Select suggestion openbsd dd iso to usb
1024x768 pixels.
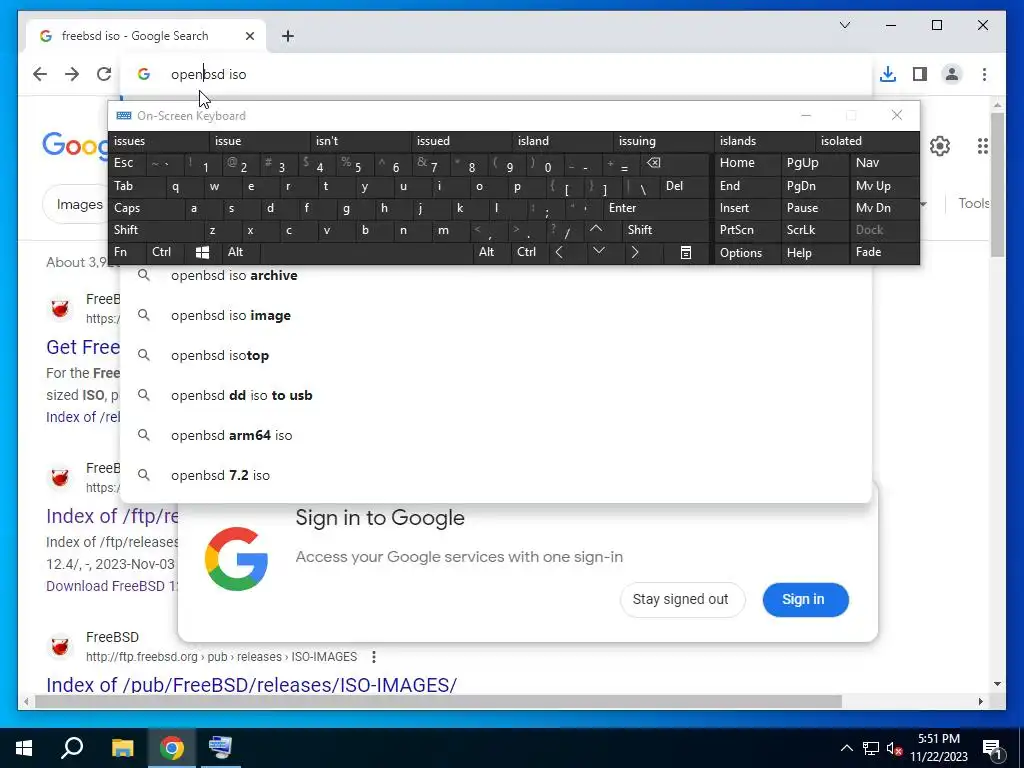coord(496,395)
